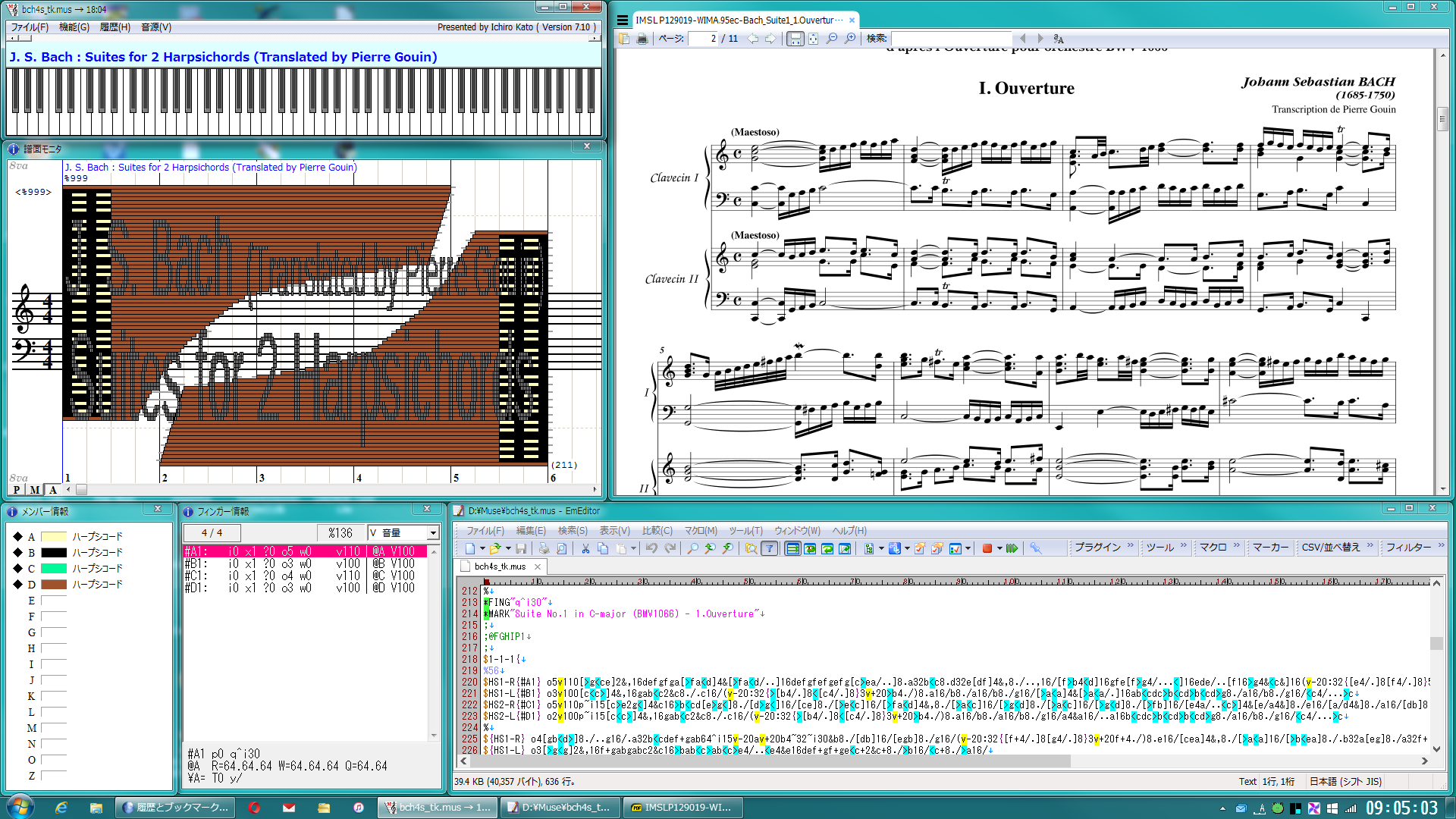The width and height of the screenshot is (1456, 819).
Task: Open IMSLP129019 taskbar button
Action: pyautogui.click(x=682, y=808)
